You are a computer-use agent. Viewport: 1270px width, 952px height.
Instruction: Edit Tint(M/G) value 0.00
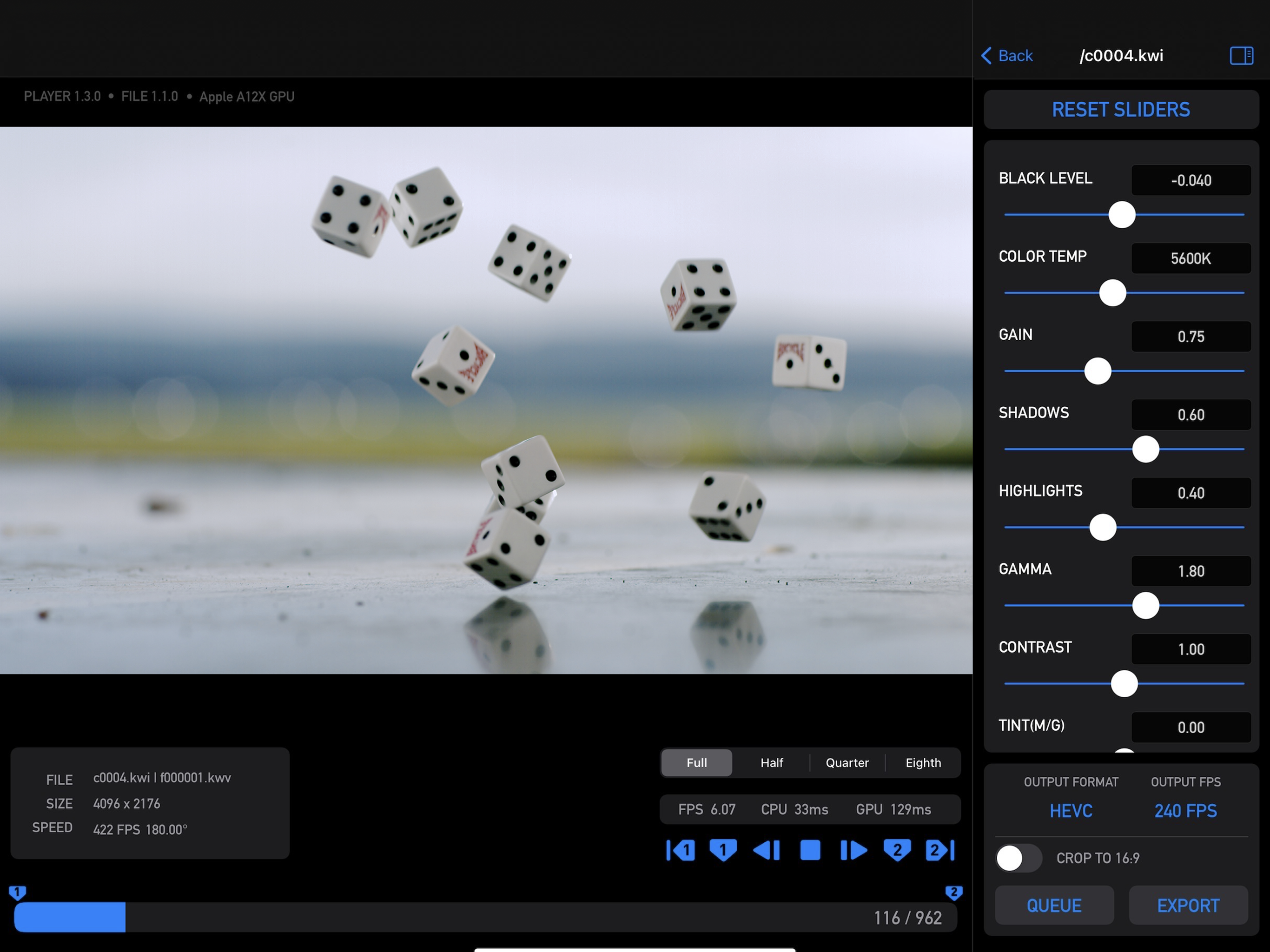tap(1191, 727)
